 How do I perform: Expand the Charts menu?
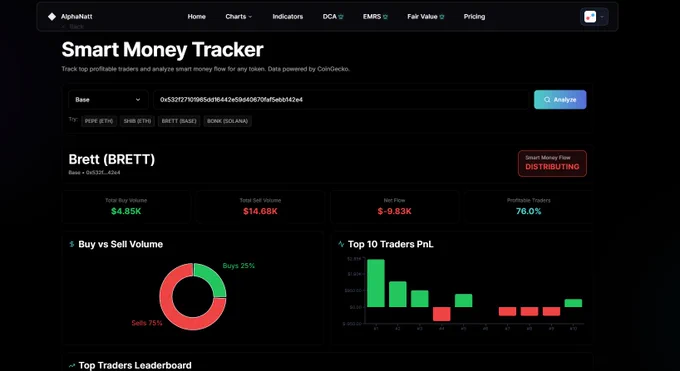pos(239,16)
